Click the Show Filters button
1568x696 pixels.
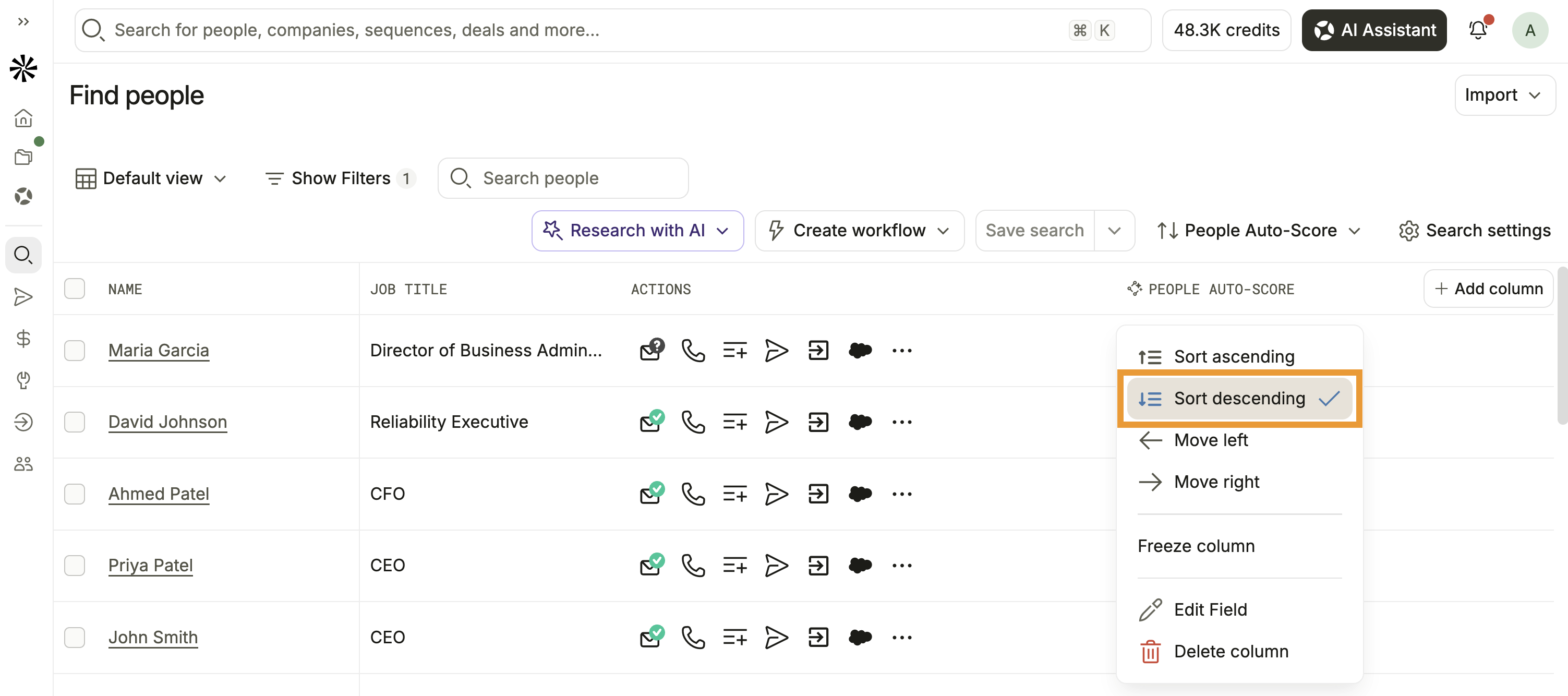(340, 178)
